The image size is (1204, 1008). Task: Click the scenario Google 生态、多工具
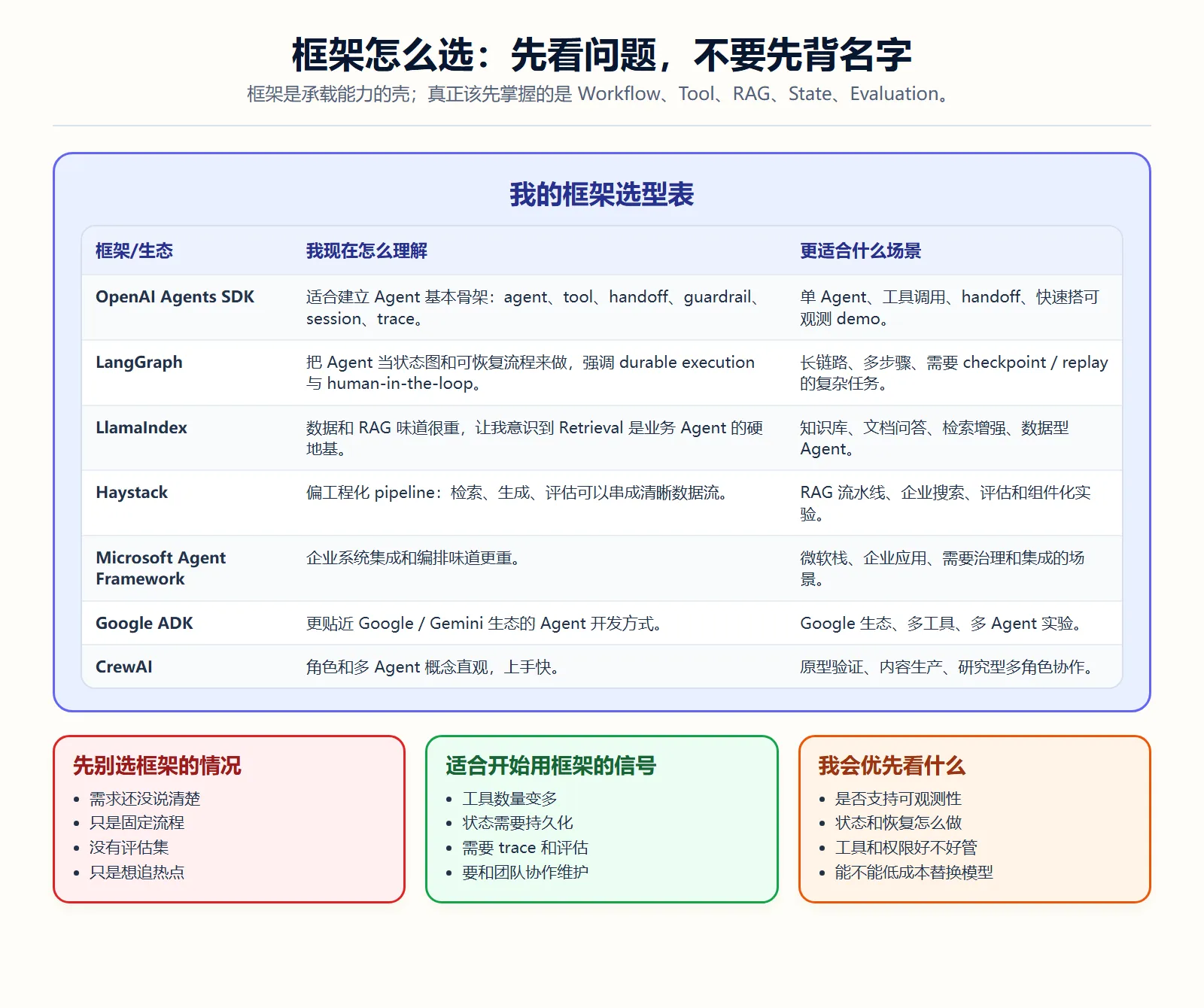943,624
